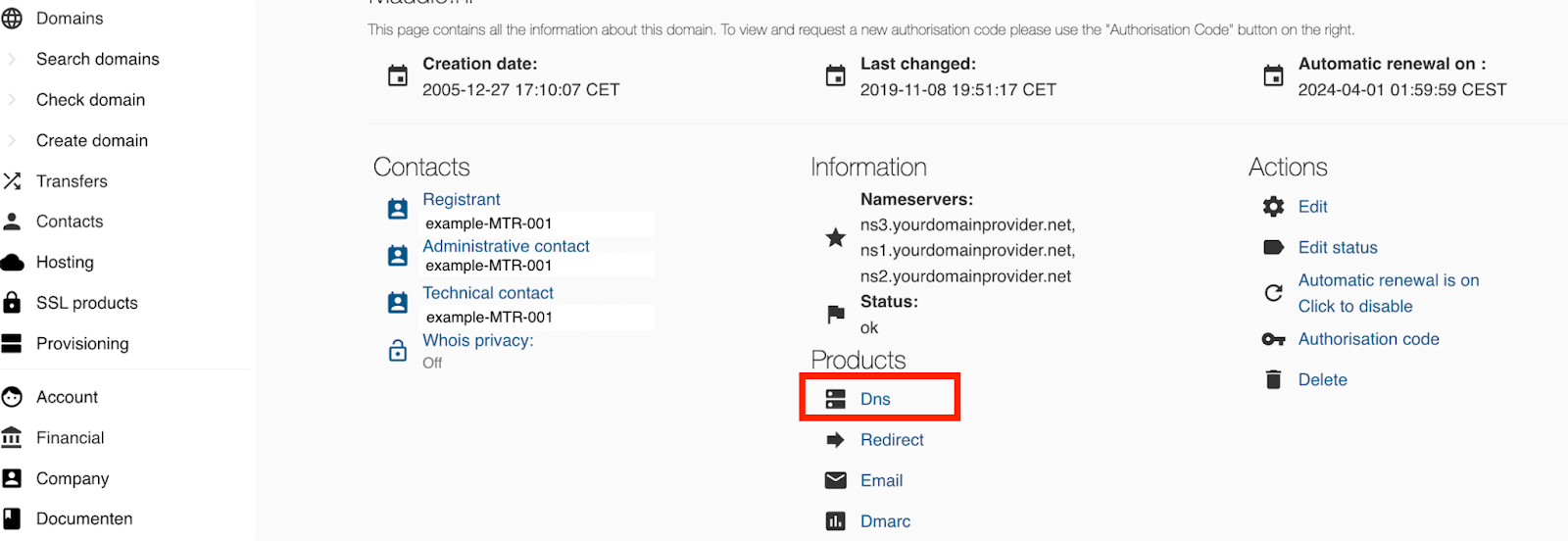This screenshot has width=1568, height=541.
Task: Expand the Create domain chevron
Action: click(12, 141)
